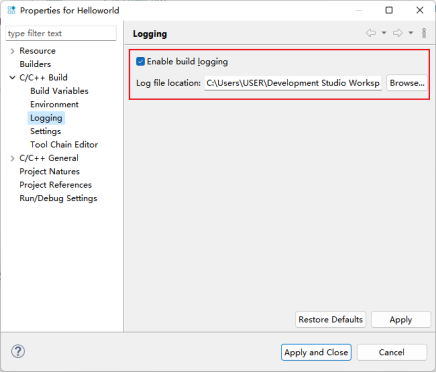Click the back navigation arrow icon
436x373 pixels.
(x=371, y=33)
